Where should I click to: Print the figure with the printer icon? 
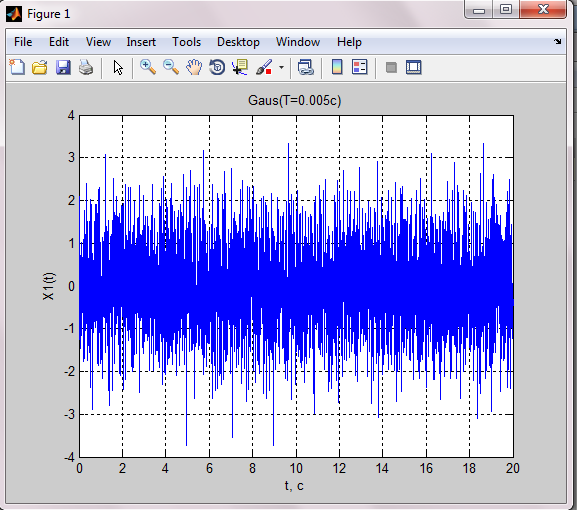(86, 68)
